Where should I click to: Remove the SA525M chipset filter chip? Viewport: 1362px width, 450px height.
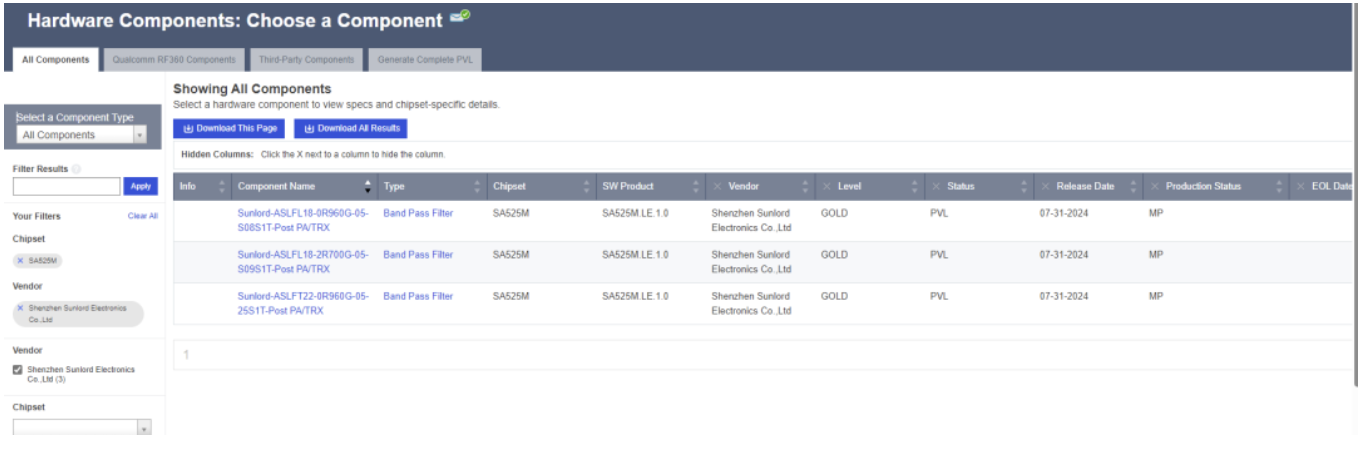click(x=20, y=260)
